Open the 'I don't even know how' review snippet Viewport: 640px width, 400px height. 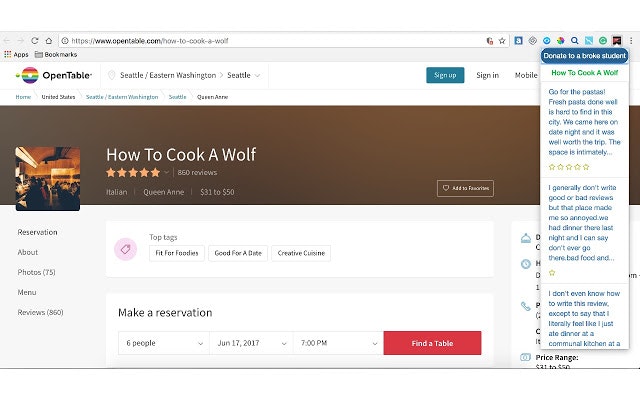coord(584,318)
